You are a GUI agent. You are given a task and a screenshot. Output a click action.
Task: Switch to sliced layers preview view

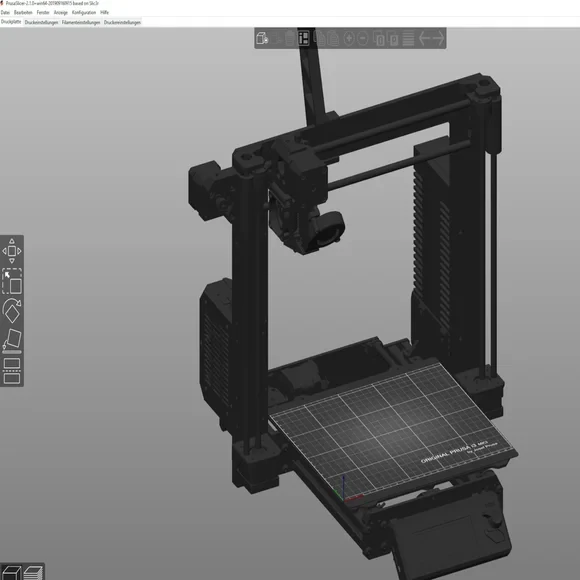click(x=33, y=572)
